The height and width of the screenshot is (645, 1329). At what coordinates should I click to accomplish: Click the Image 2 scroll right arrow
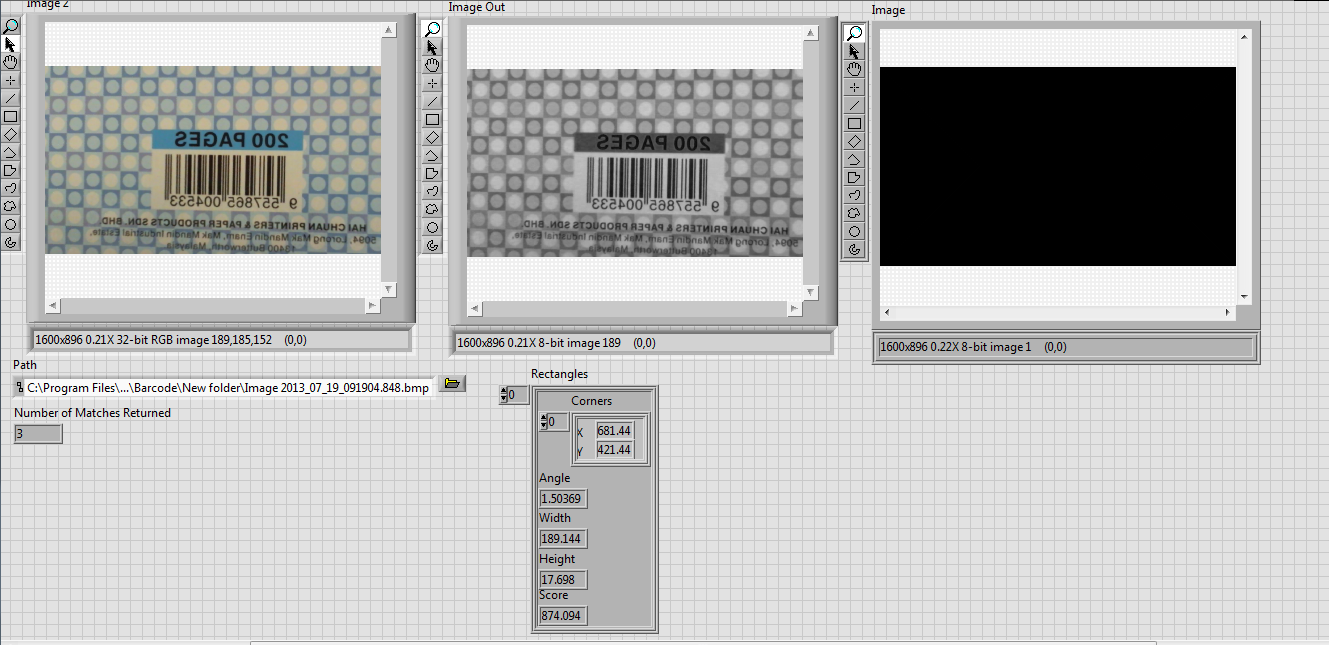[373, 305]
